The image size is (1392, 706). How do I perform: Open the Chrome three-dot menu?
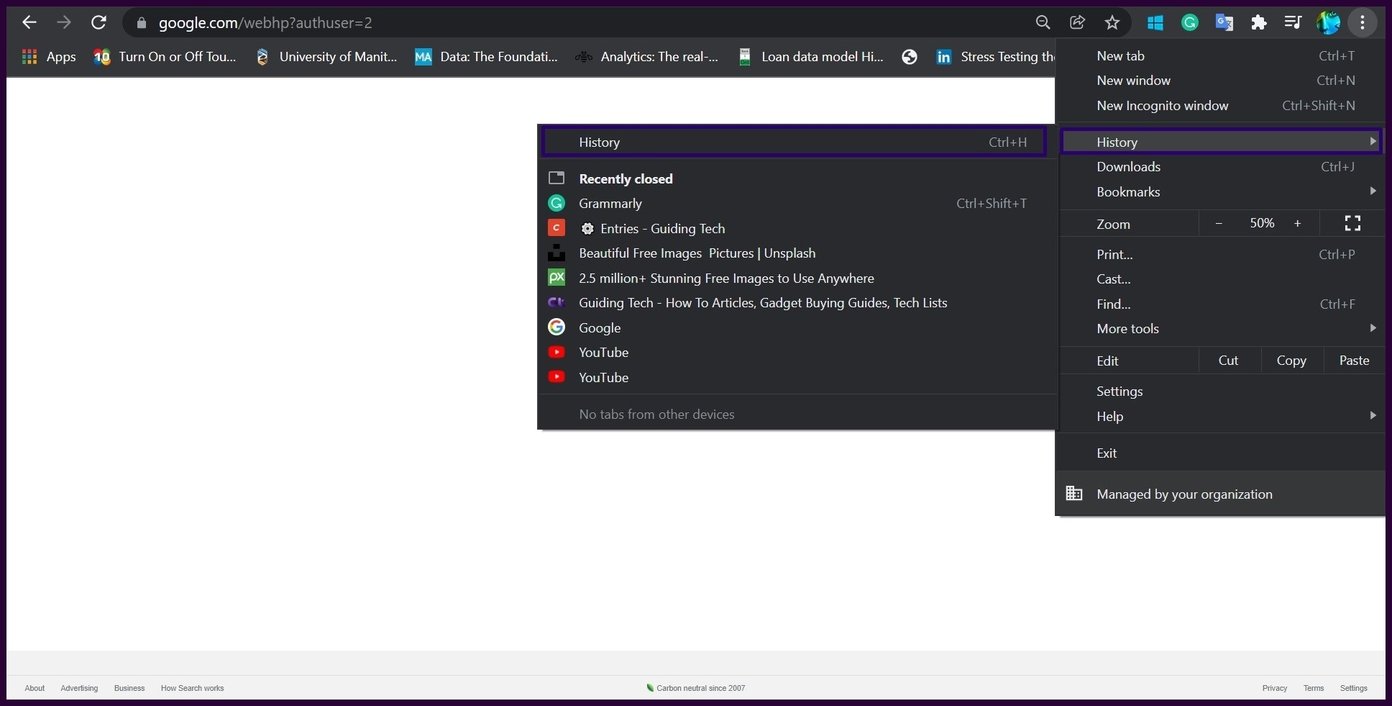coord(1362,22)
